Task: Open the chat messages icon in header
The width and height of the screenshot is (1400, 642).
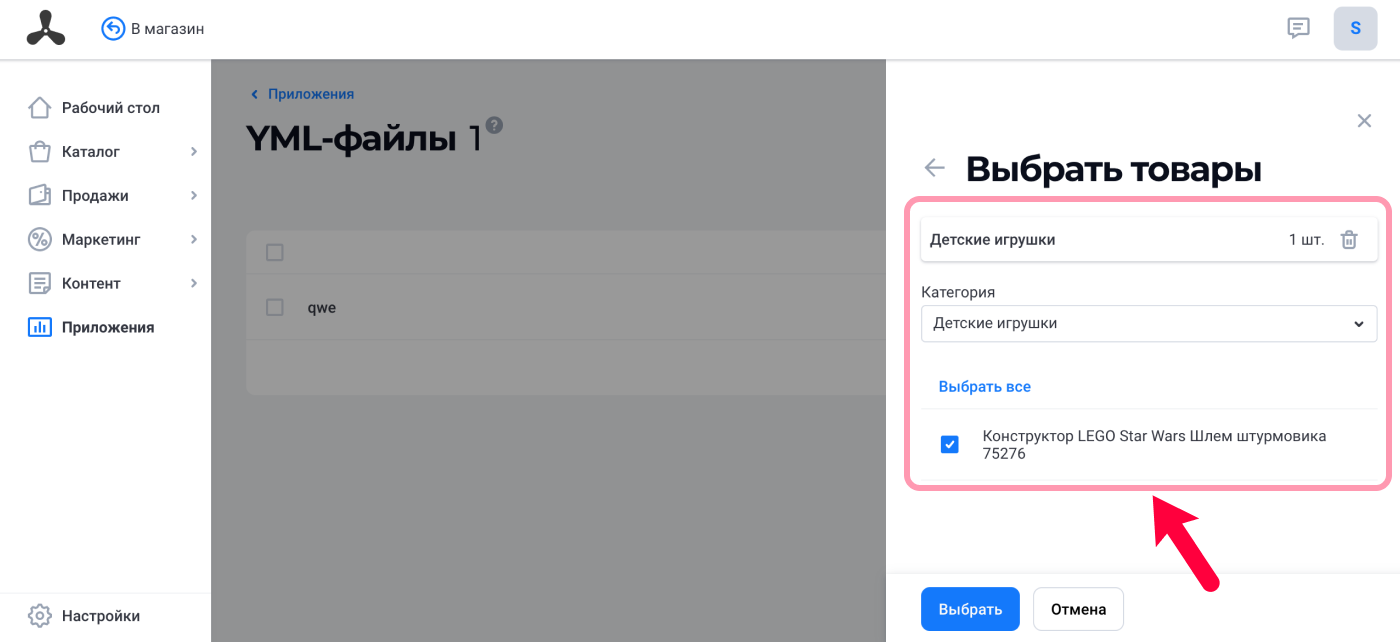Action: pos(1298,28)
